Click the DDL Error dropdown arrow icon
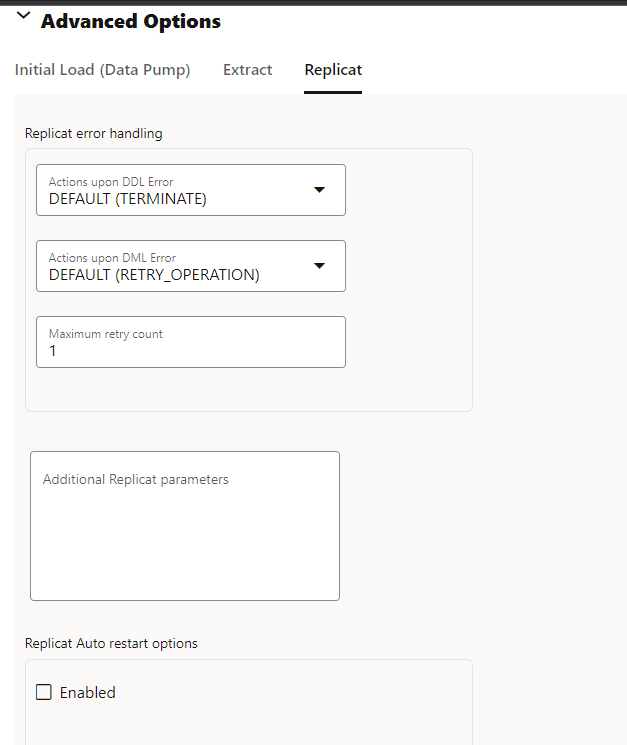This screenshot has height=745, width=627. pos(319,190)
